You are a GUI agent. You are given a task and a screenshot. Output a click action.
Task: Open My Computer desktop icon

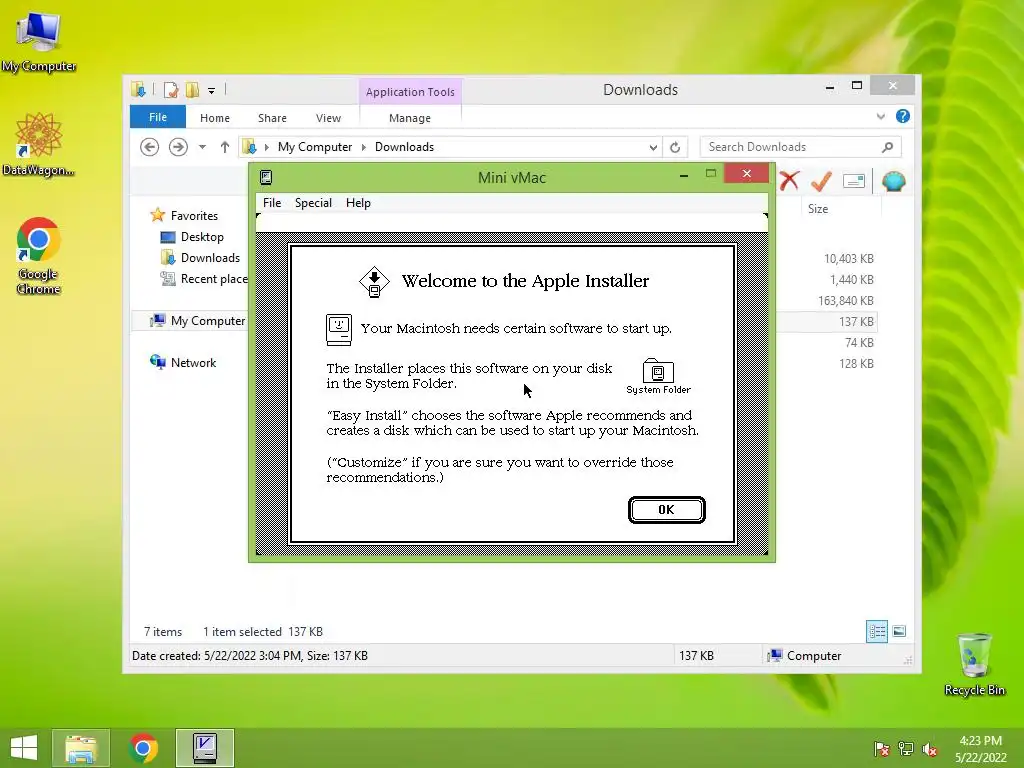pyautogui.click(x=39, y=40)
